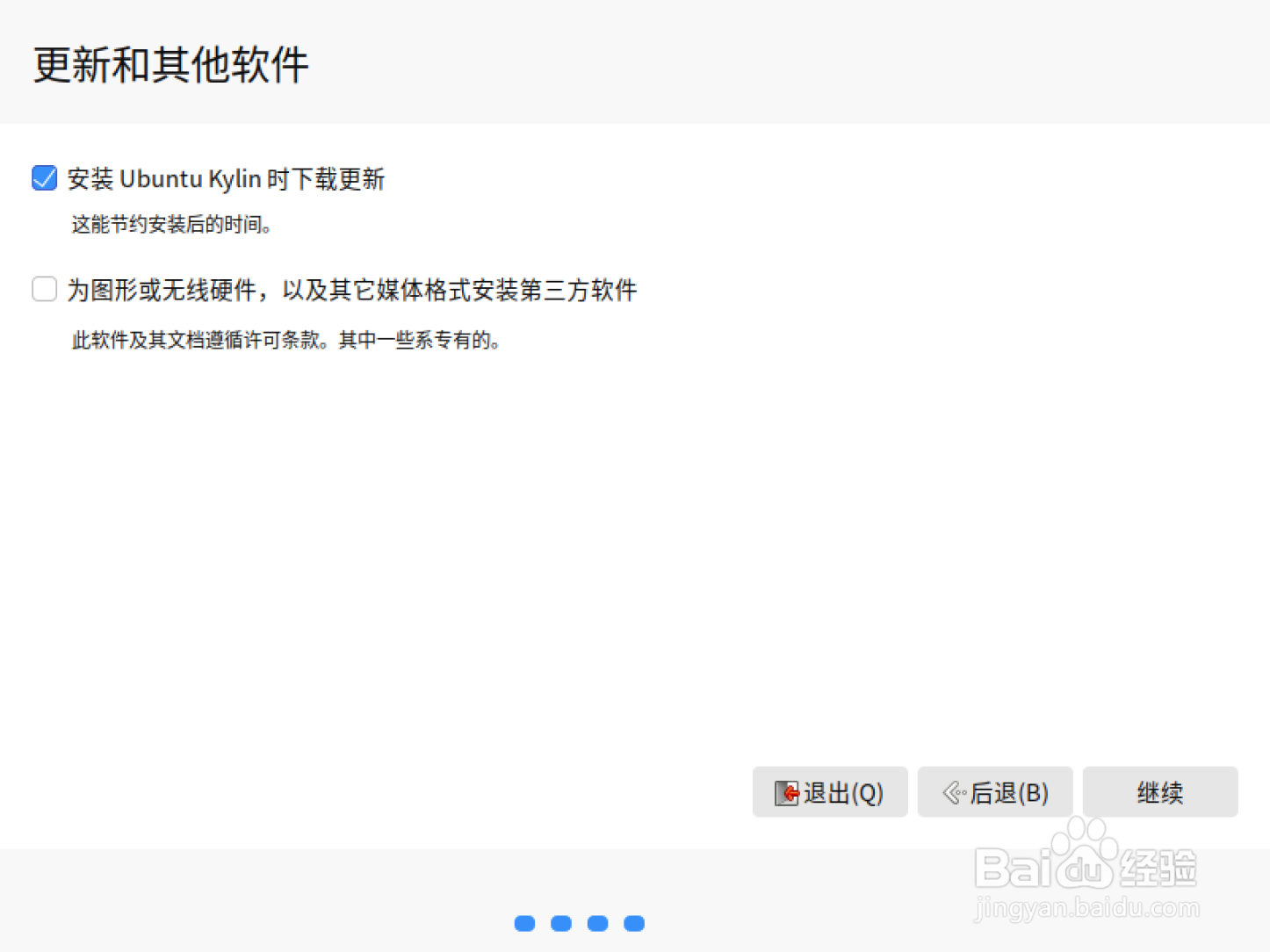Click the second blue progress dot
This screenshot has width=1270, height=952.
tap(560, 923)
